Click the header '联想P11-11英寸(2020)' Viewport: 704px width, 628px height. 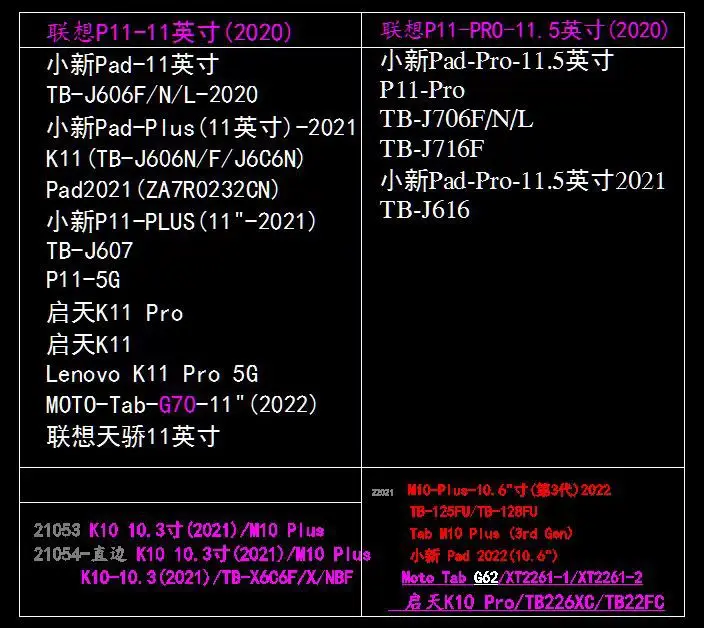[x=169, y=32]
